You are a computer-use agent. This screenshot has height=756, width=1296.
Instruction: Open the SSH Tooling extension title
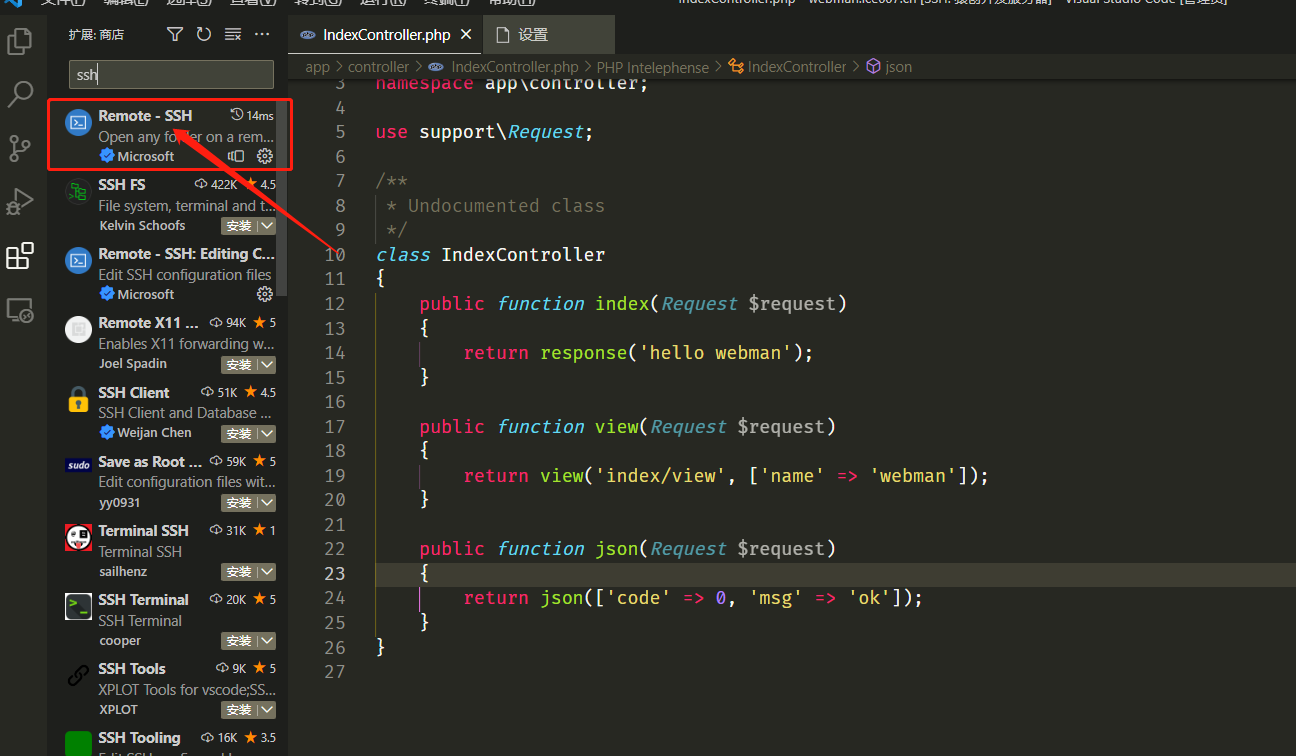[139, 738]
